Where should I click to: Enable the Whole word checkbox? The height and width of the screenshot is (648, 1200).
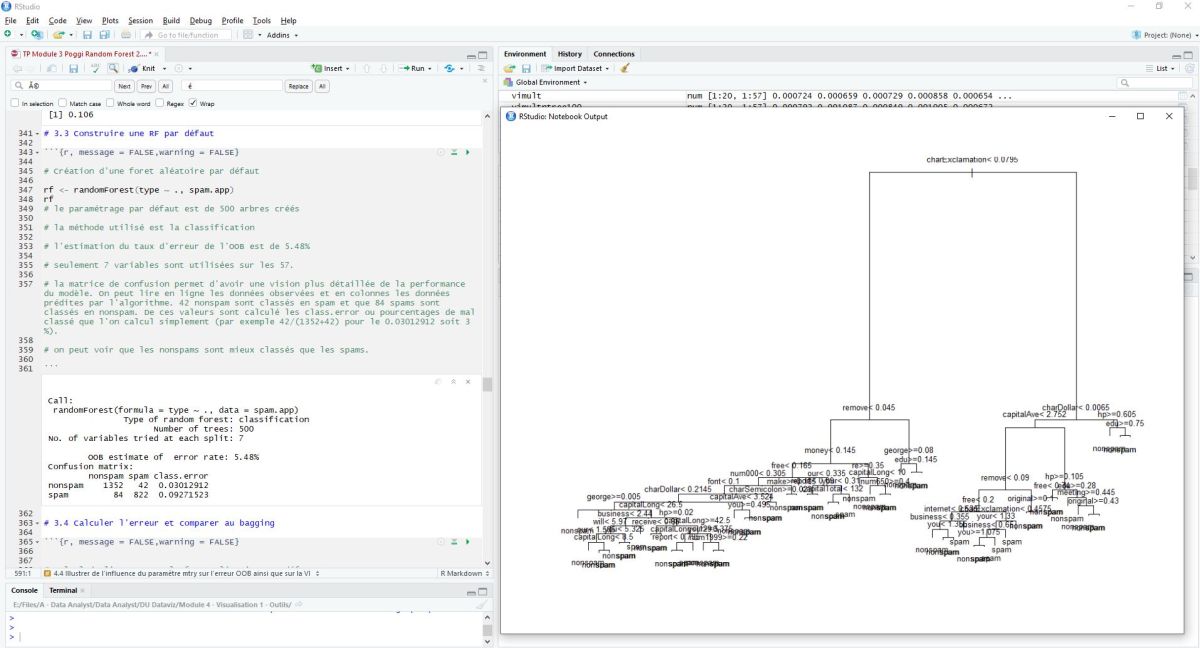pyautogui.click(x=110, y=103)
